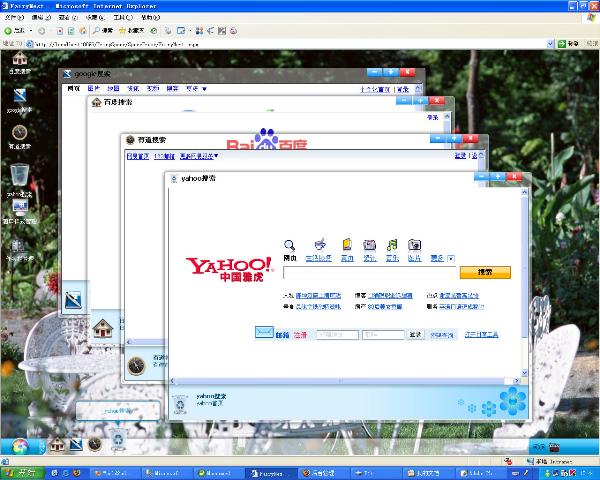Click the Yahoo mail username field
Image resolution: width=600 pixels, height=480 pixels.
[x=337, y=335]
